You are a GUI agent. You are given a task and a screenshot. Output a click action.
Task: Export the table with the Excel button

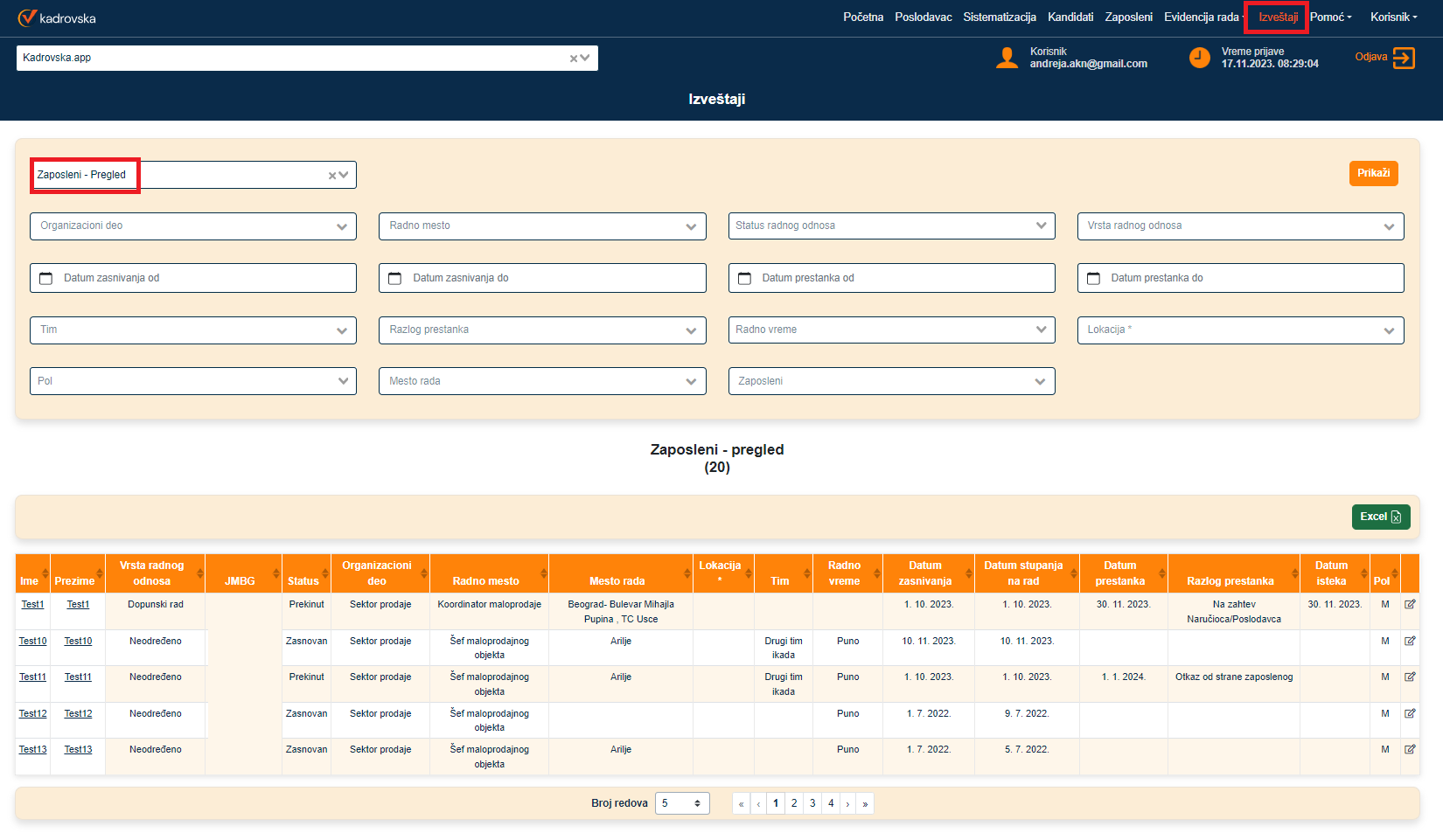click(1380, 517)
